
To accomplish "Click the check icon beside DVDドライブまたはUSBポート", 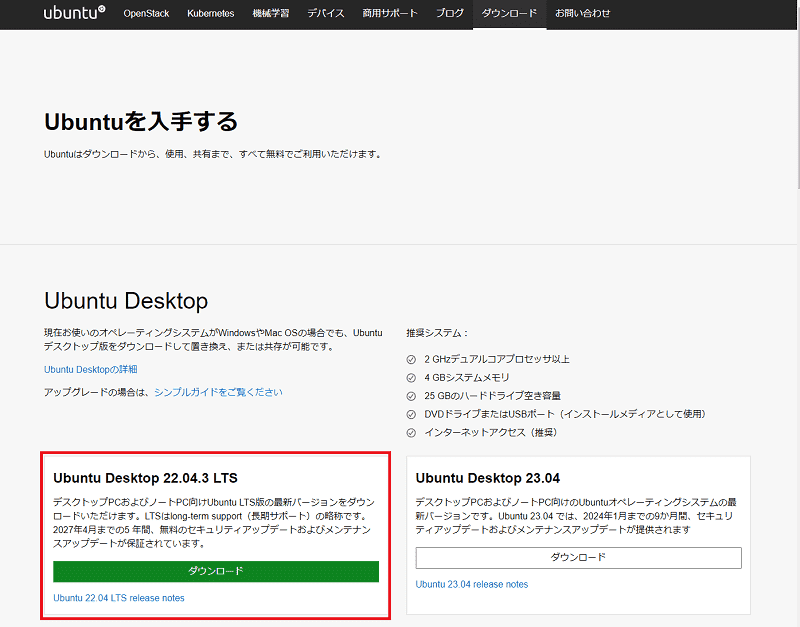I will [x=411, y=414].
